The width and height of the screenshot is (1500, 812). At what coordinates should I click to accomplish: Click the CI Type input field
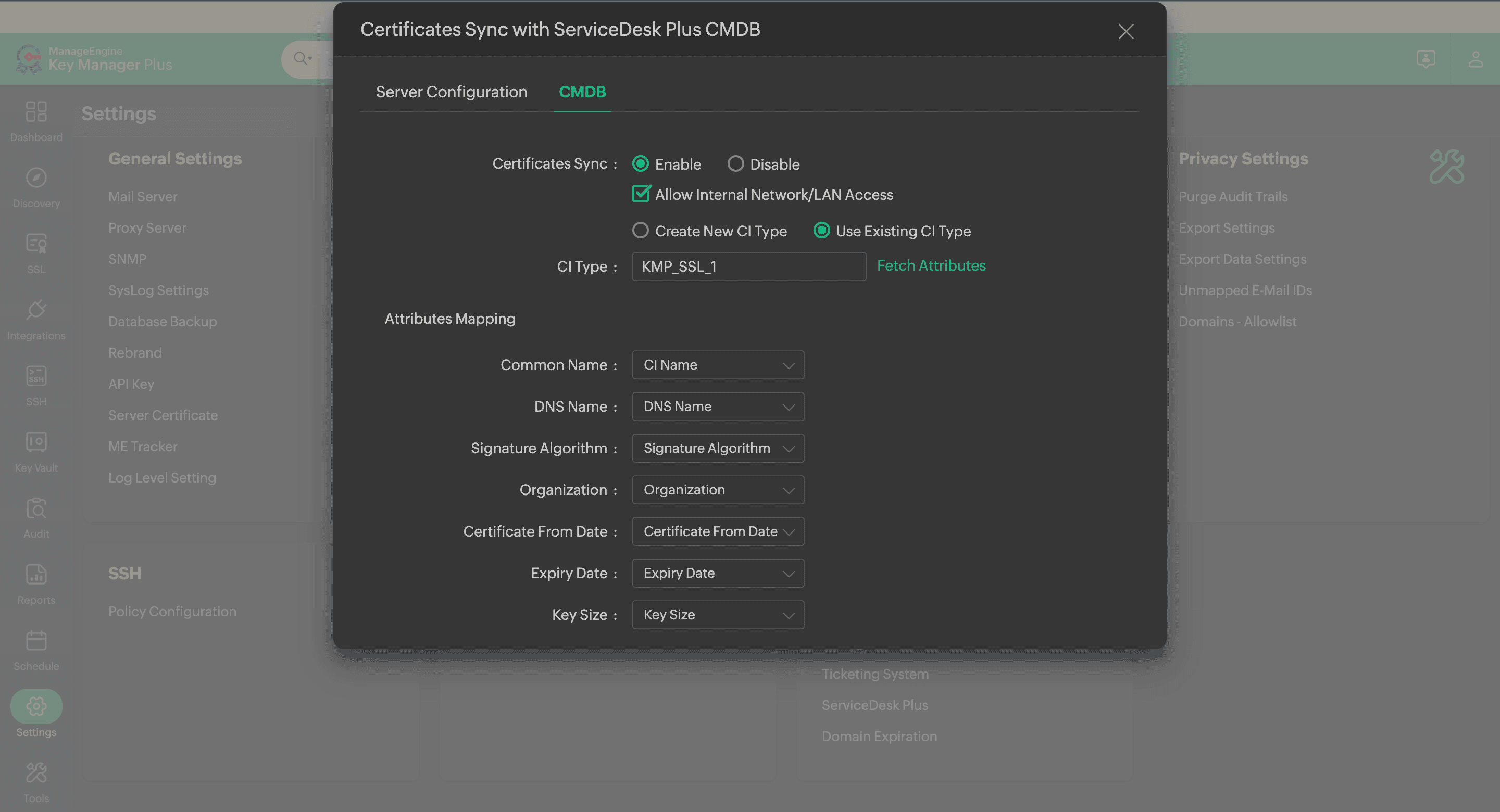pos(749,266)
